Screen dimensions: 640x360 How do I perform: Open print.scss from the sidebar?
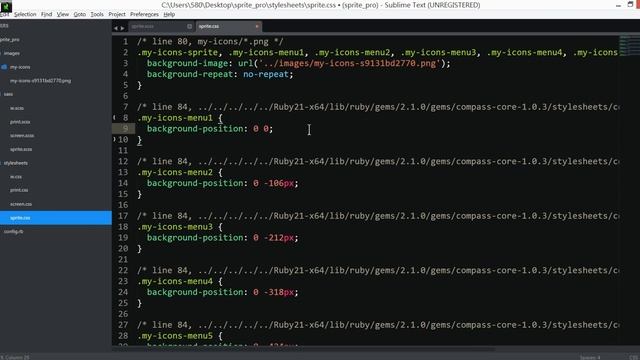point(20,122)
